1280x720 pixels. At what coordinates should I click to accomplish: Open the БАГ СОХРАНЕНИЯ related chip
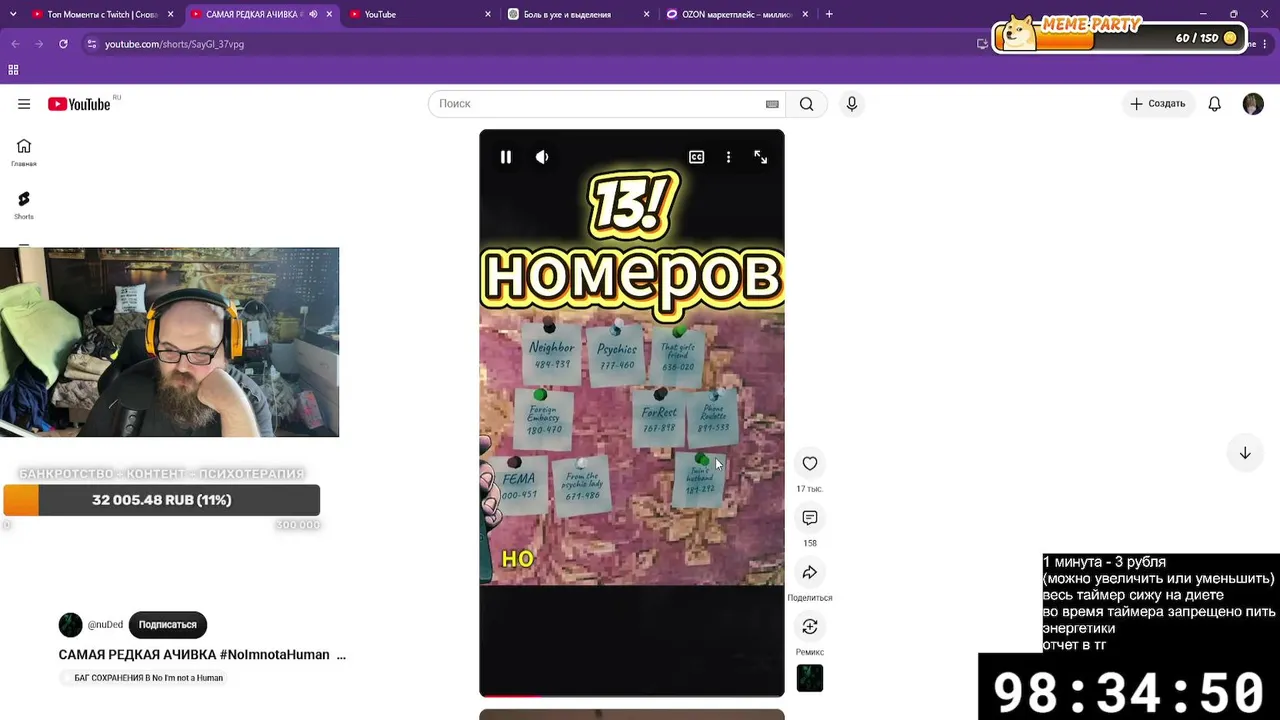coord(142,678)
